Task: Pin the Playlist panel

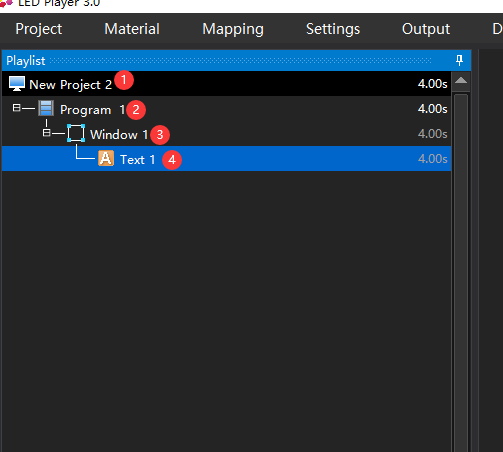Action: [x=459, y=60]
